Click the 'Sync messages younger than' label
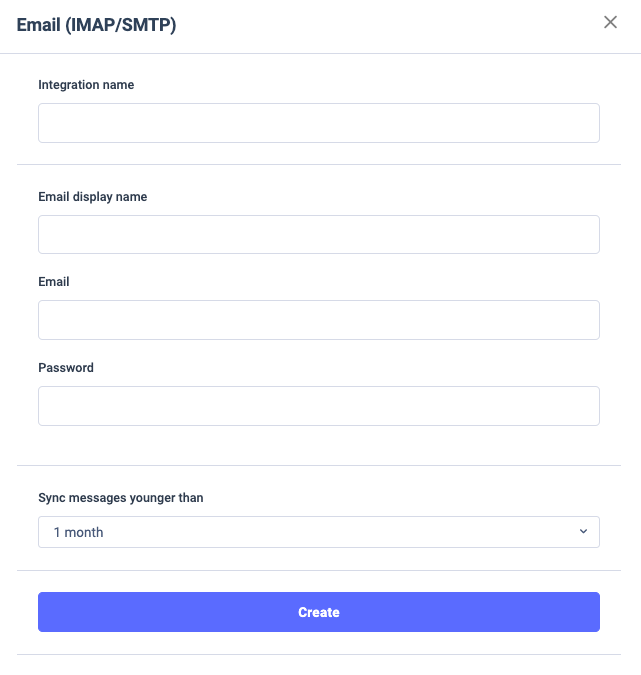Screen dimensions: 641x675 pos(121,498)
